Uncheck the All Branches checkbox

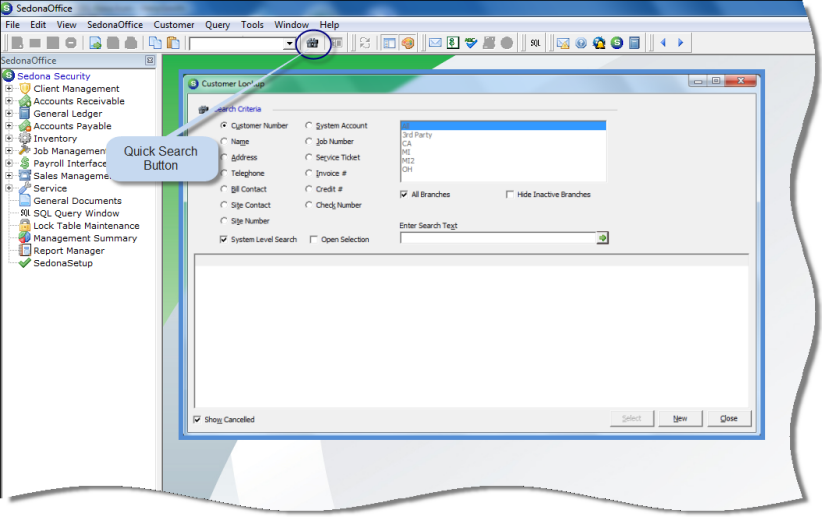point(404,194)
